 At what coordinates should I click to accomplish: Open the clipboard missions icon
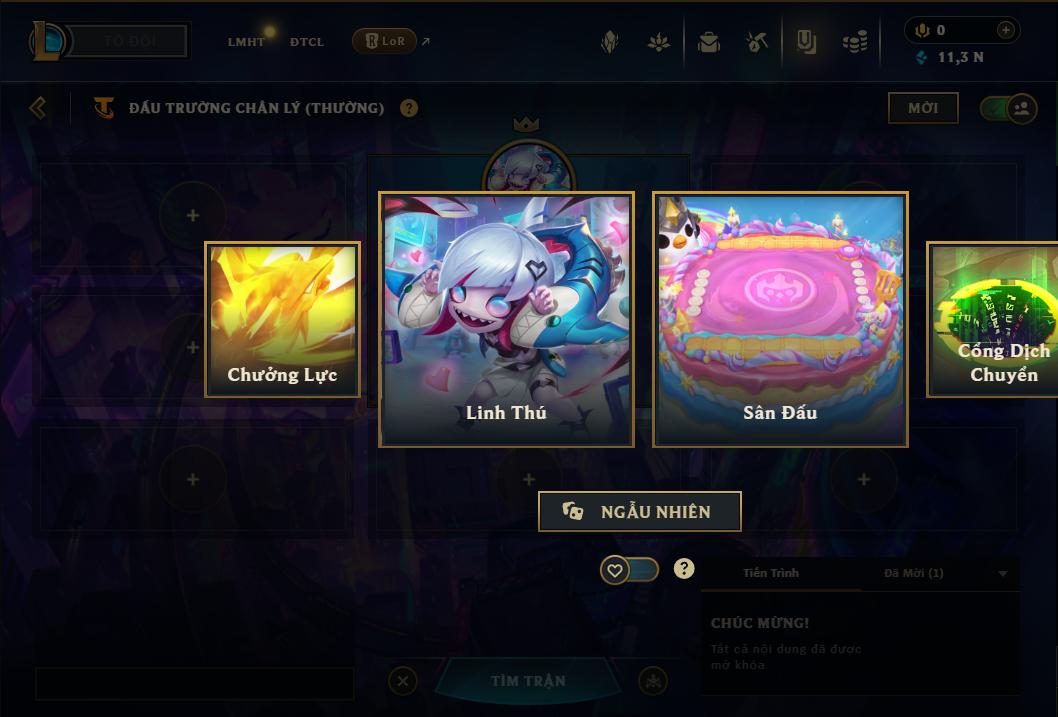pyautogui.click(x=806, y=42)
